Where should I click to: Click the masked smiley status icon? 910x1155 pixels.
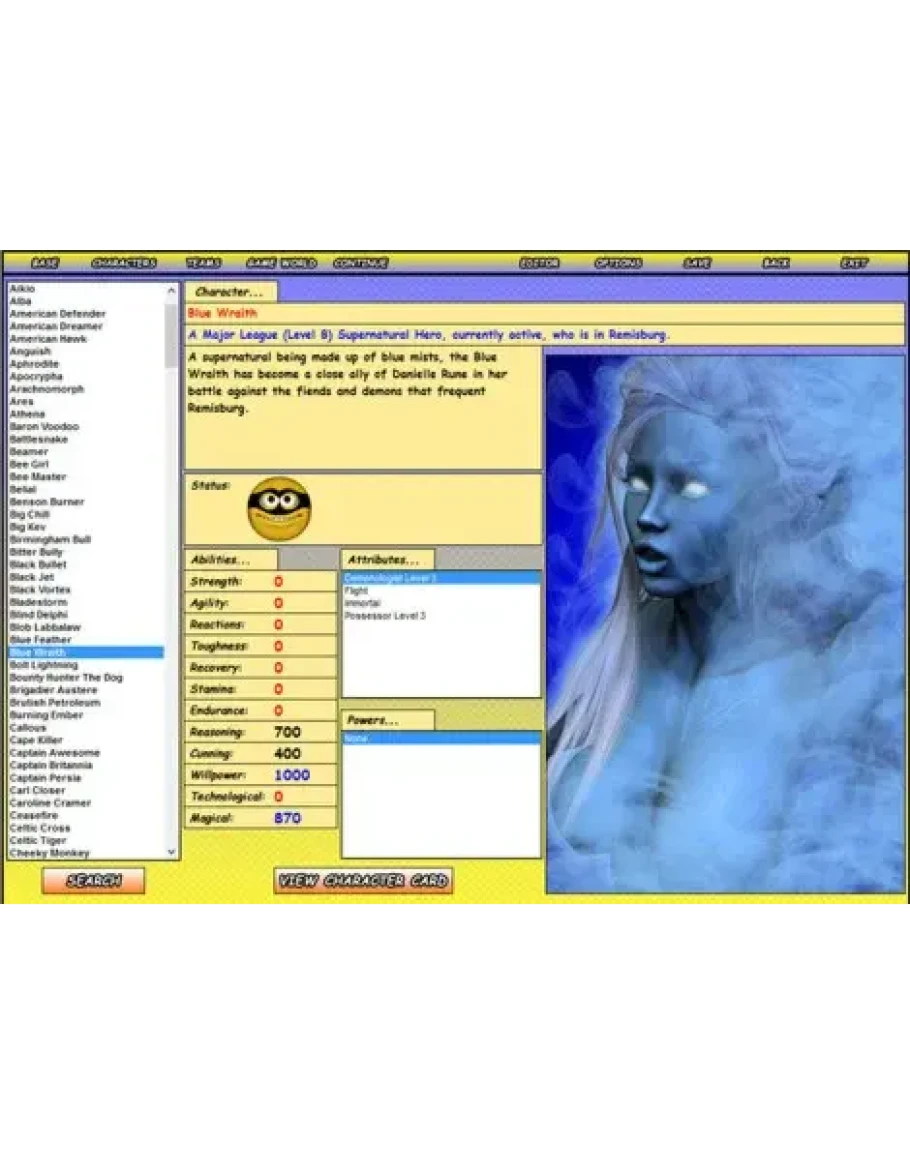(x=279, y=508)
